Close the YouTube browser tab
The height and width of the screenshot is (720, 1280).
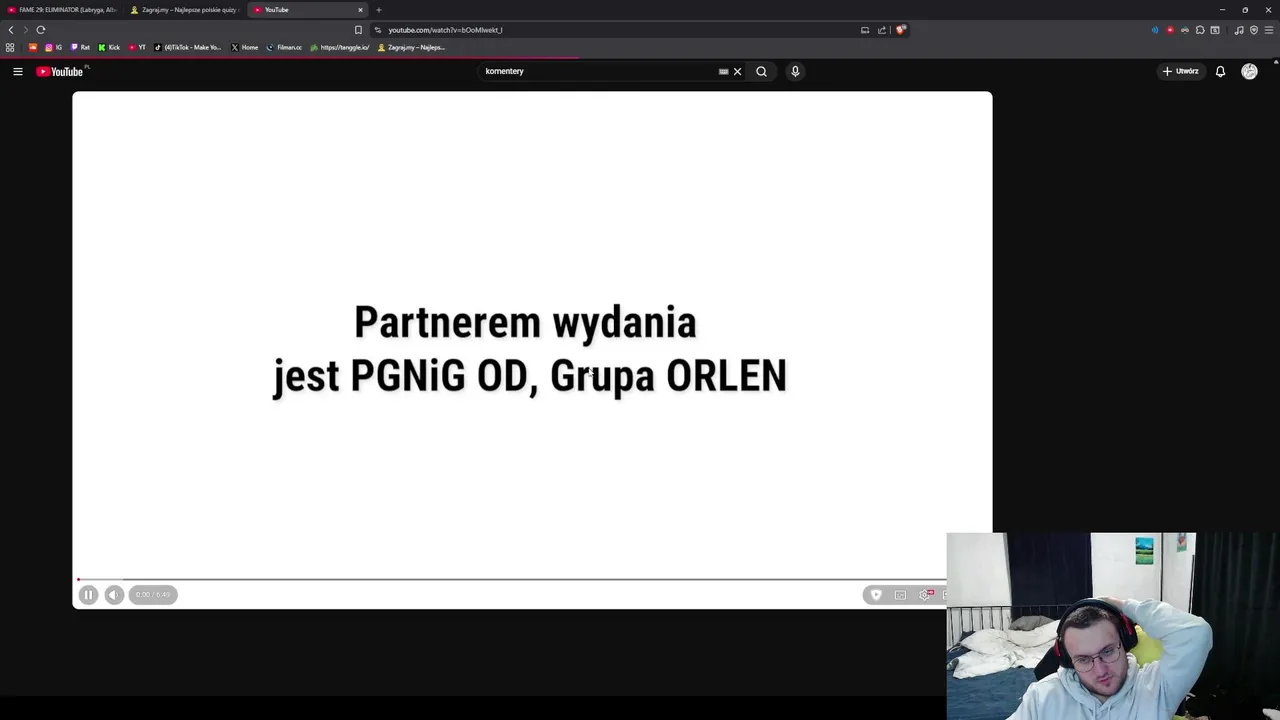pyautogui.click(x=360, y=10)
